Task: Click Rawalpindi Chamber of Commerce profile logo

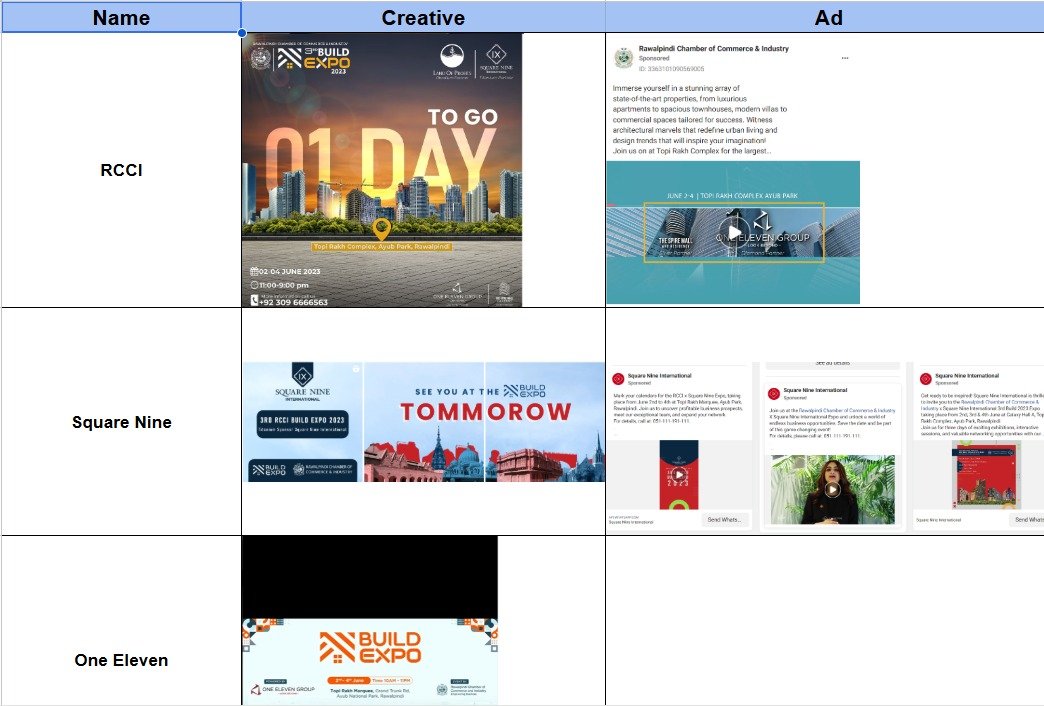Action: click(x=623, y=57)
